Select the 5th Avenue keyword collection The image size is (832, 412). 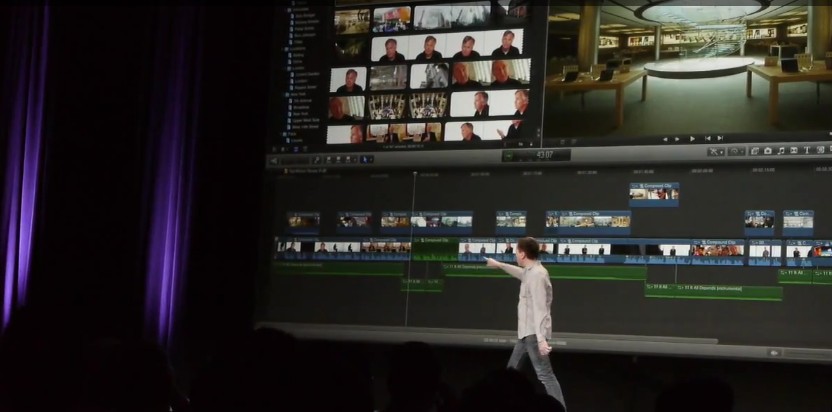(x=300, y=100)
